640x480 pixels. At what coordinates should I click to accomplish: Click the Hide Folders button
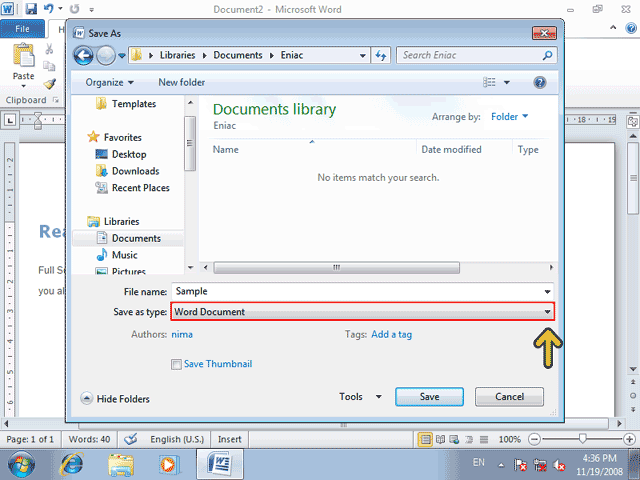tap(115, 399)
